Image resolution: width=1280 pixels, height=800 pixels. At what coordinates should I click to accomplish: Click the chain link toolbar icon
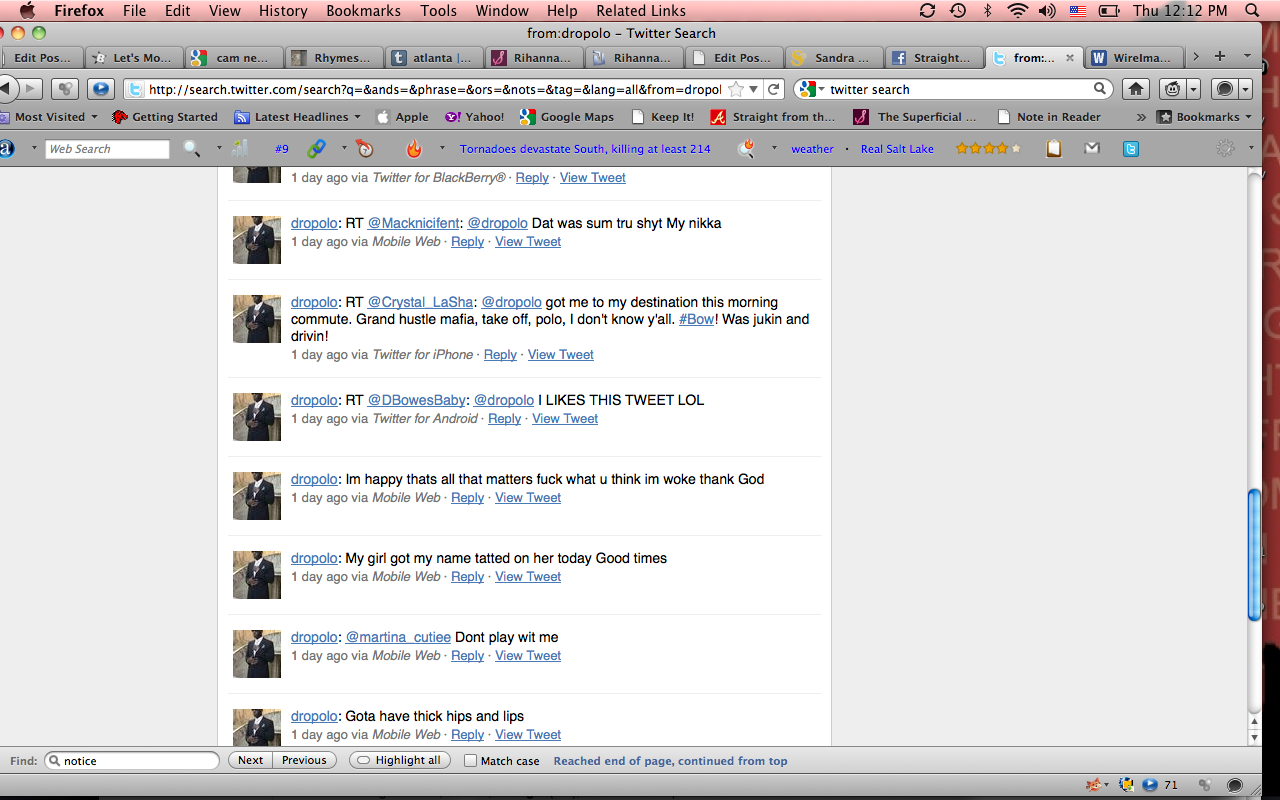(316, 149)
